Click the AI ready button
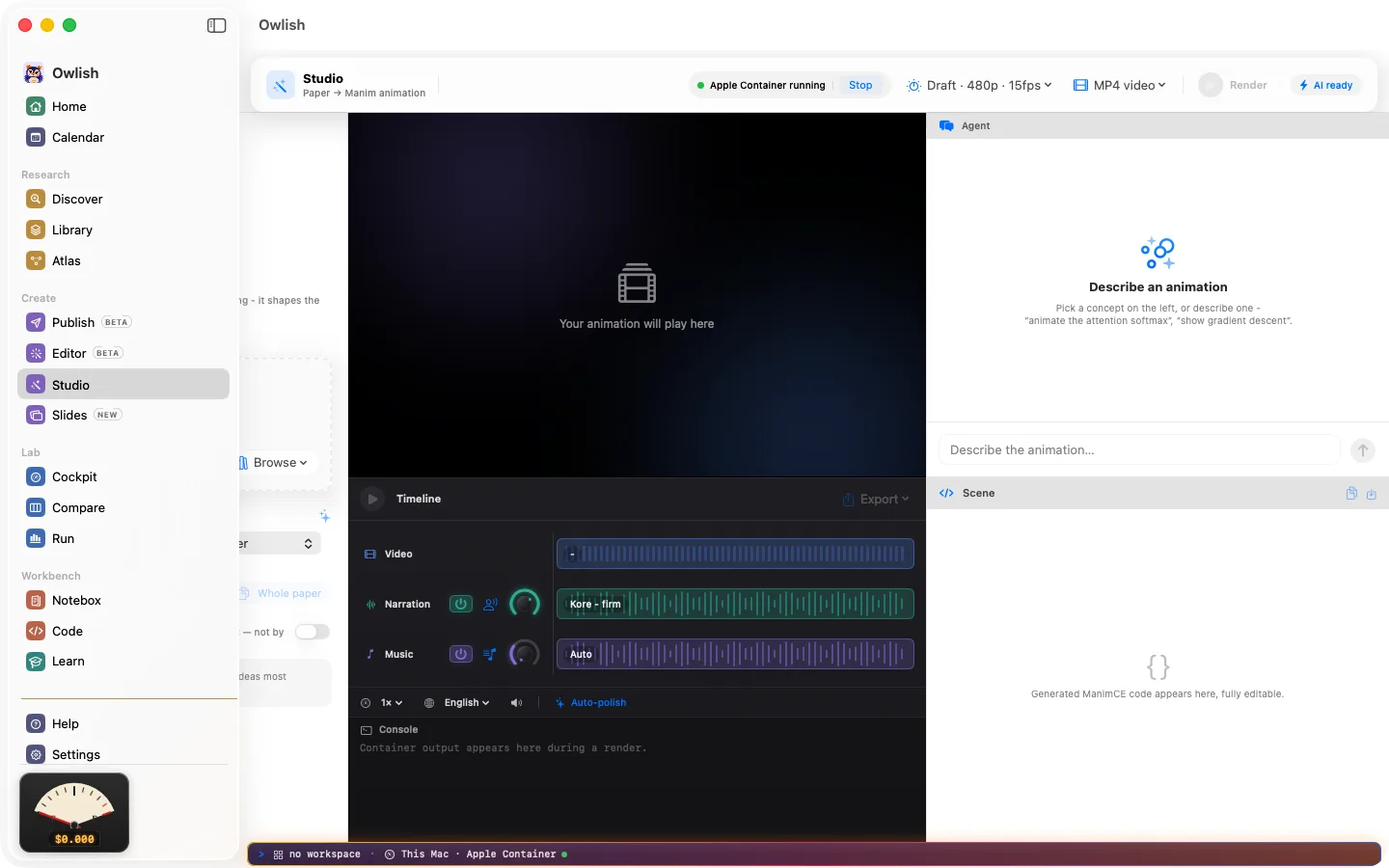 coord(1326,85)
